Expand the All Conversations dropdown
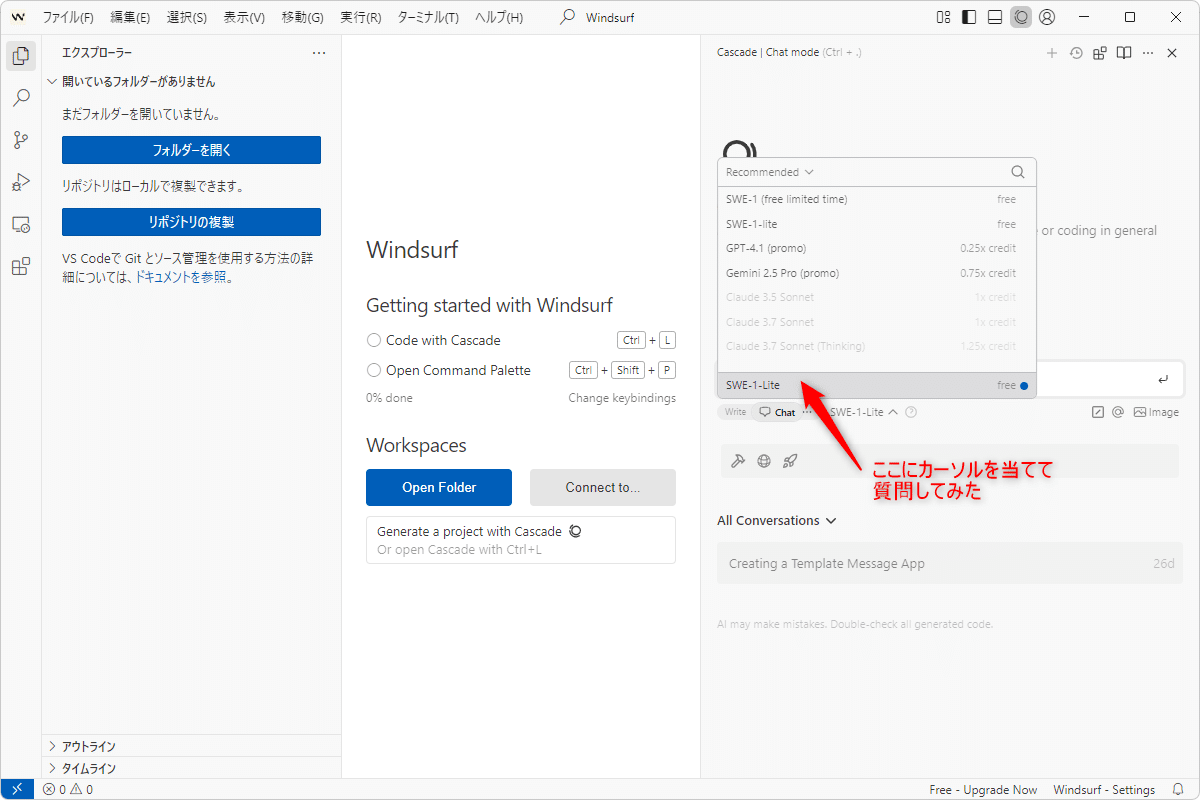This screenshot has width=1200, height=800. (777, 520)
